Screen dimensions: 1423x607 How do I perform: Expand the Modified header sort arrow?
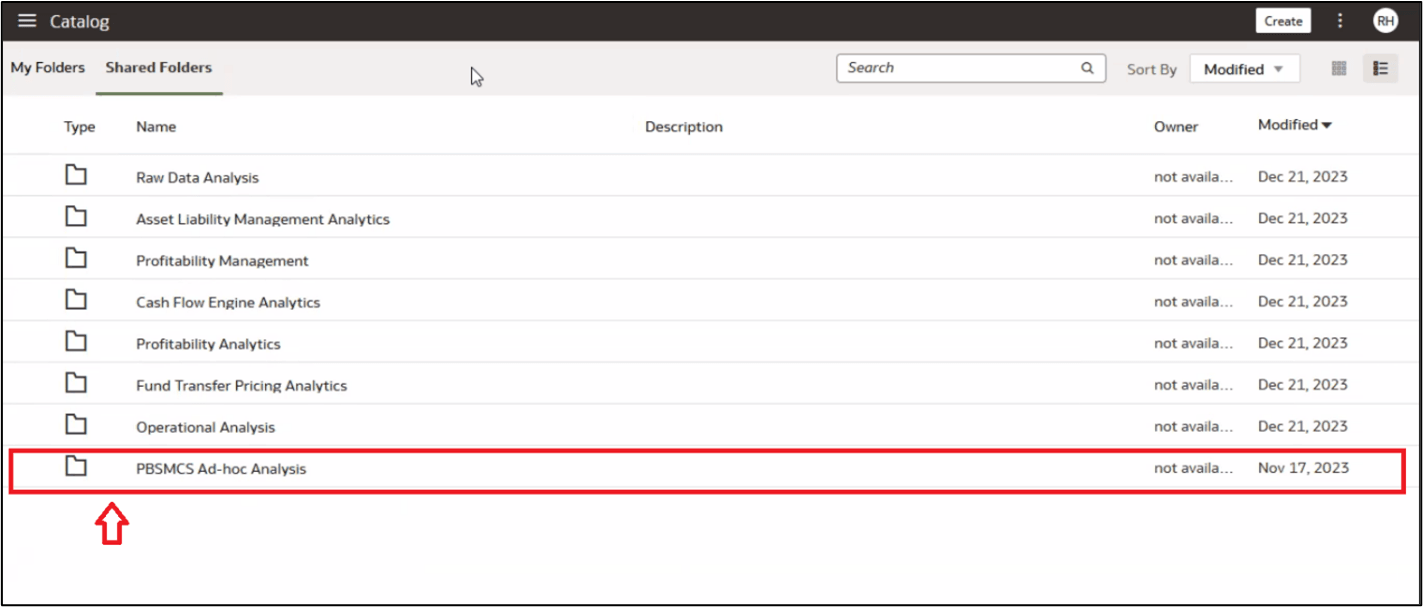(1328, 125)
